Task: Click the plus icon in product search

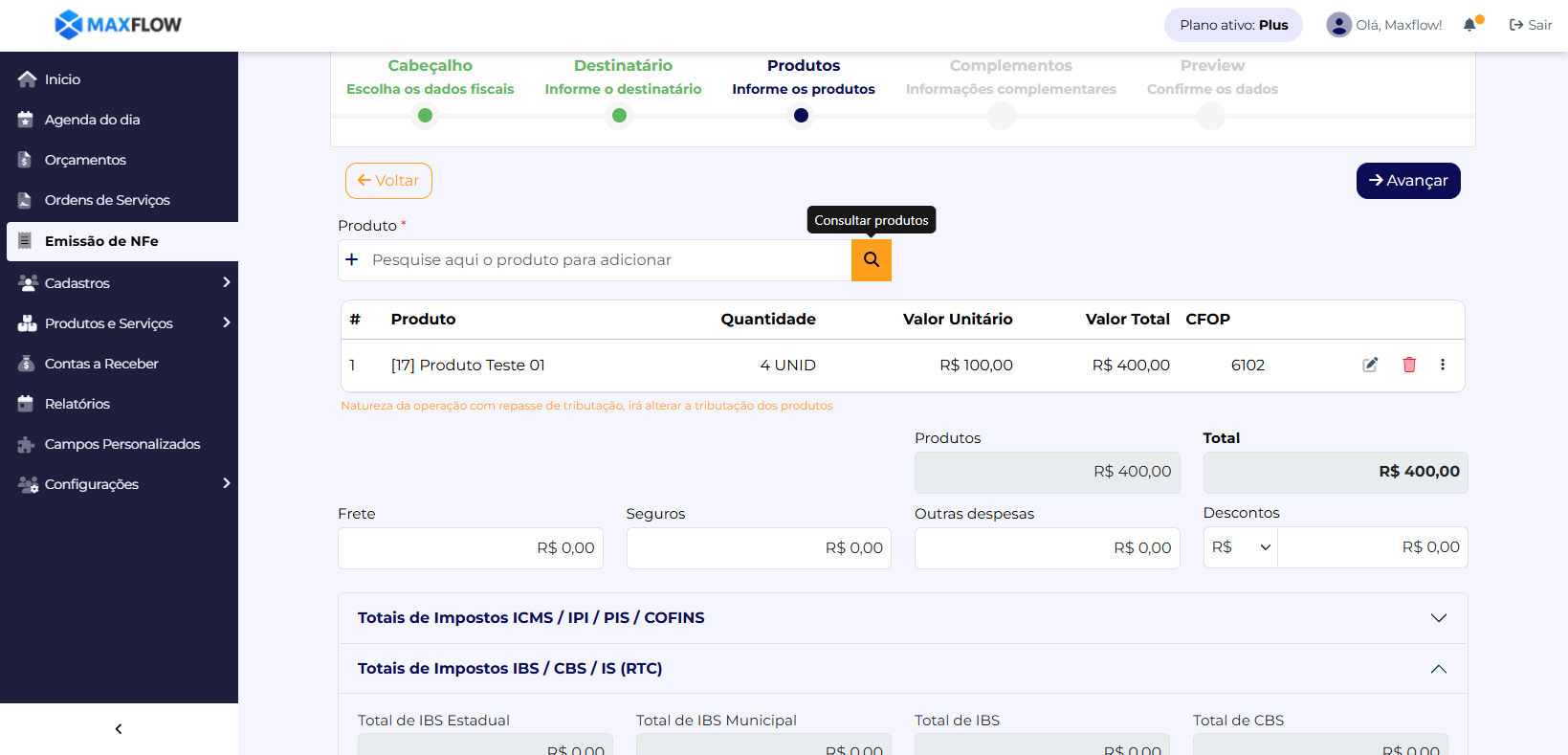Action: pos(352,260)
